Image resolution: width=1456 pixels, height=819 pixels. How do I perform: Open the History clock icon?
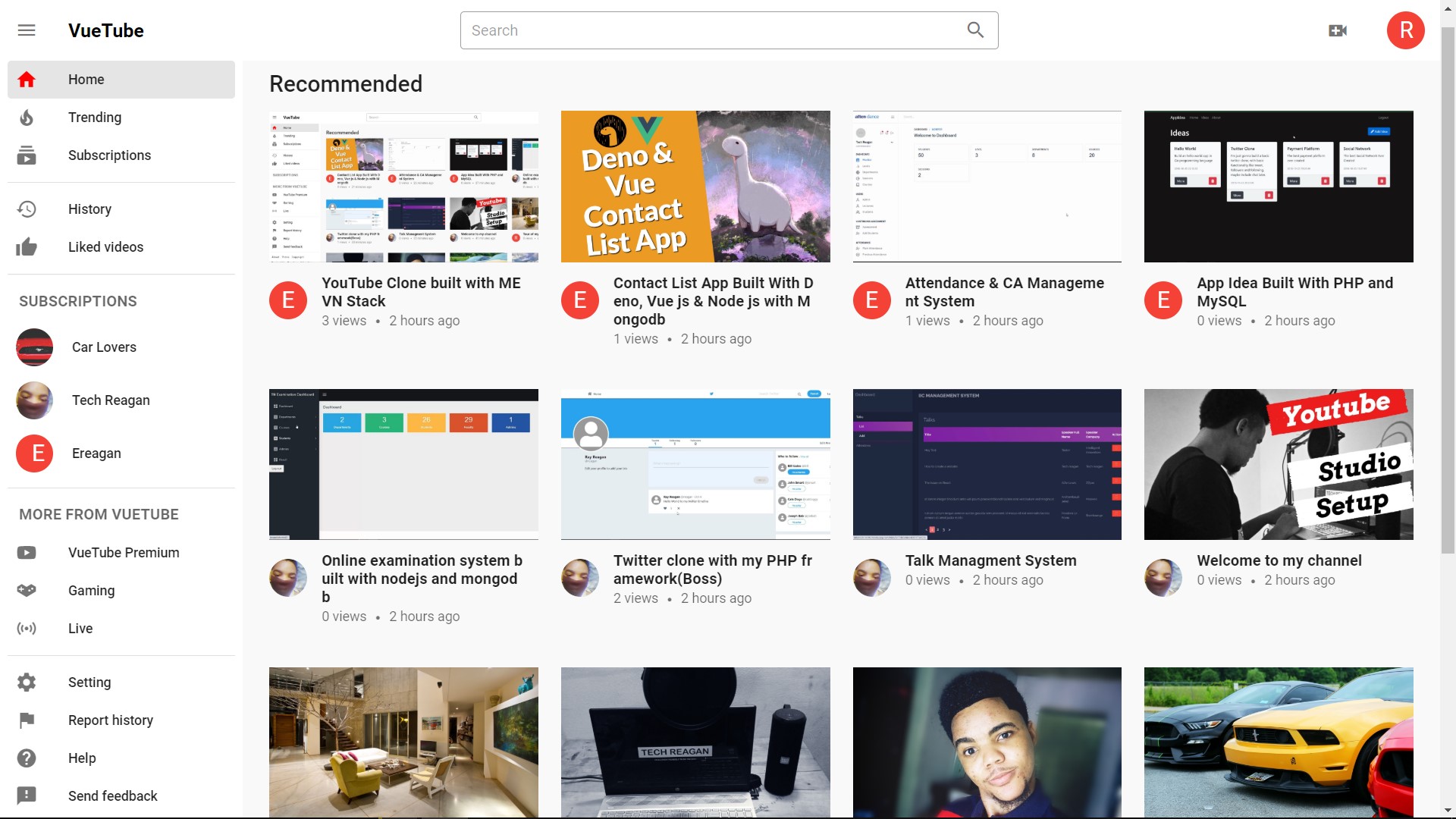pyautogui.click(x=27, y=209)
